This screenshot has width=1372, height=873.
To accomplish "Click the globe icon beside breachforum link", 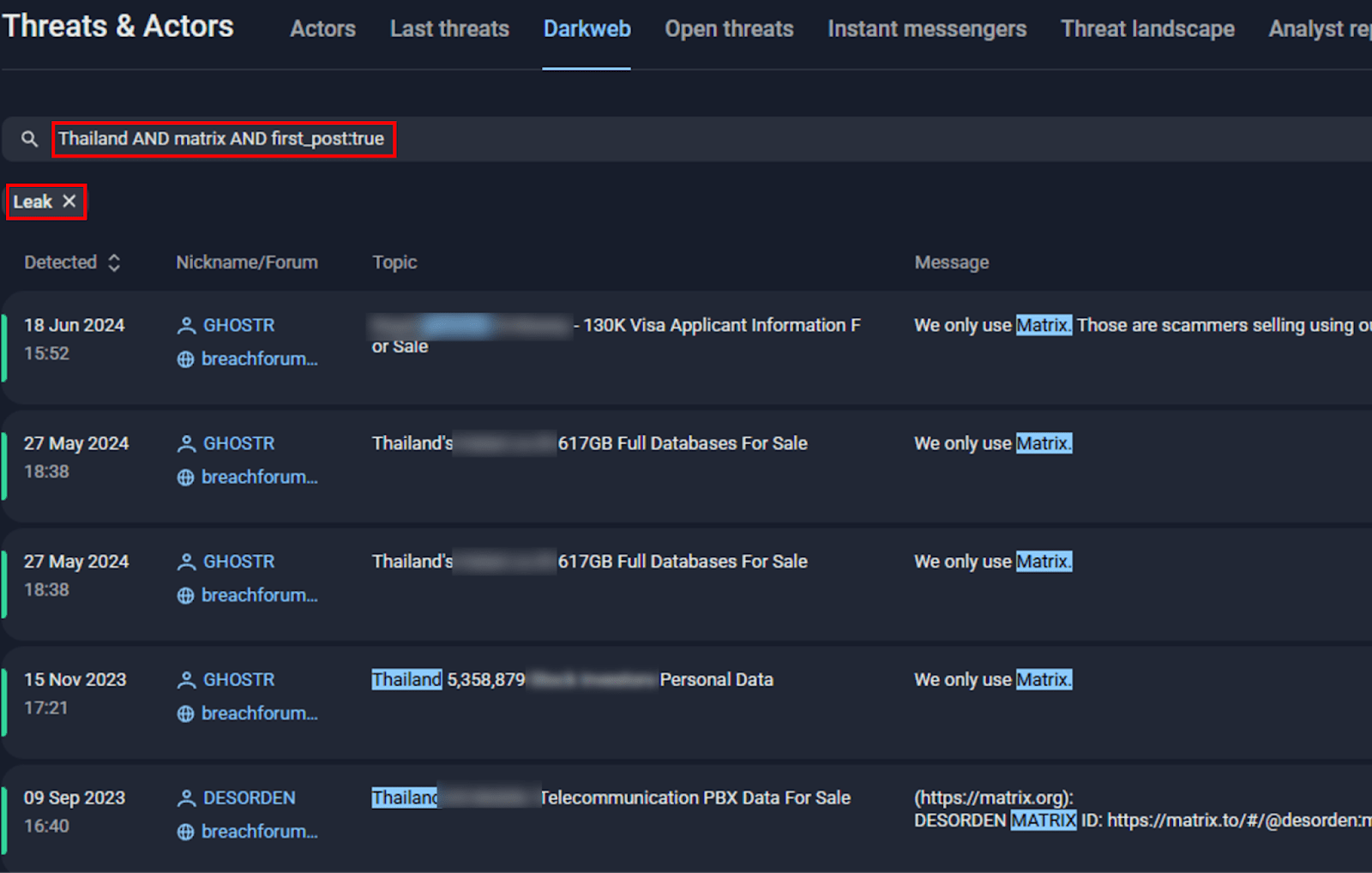I will pyautogui.click(x=185, y=359).
